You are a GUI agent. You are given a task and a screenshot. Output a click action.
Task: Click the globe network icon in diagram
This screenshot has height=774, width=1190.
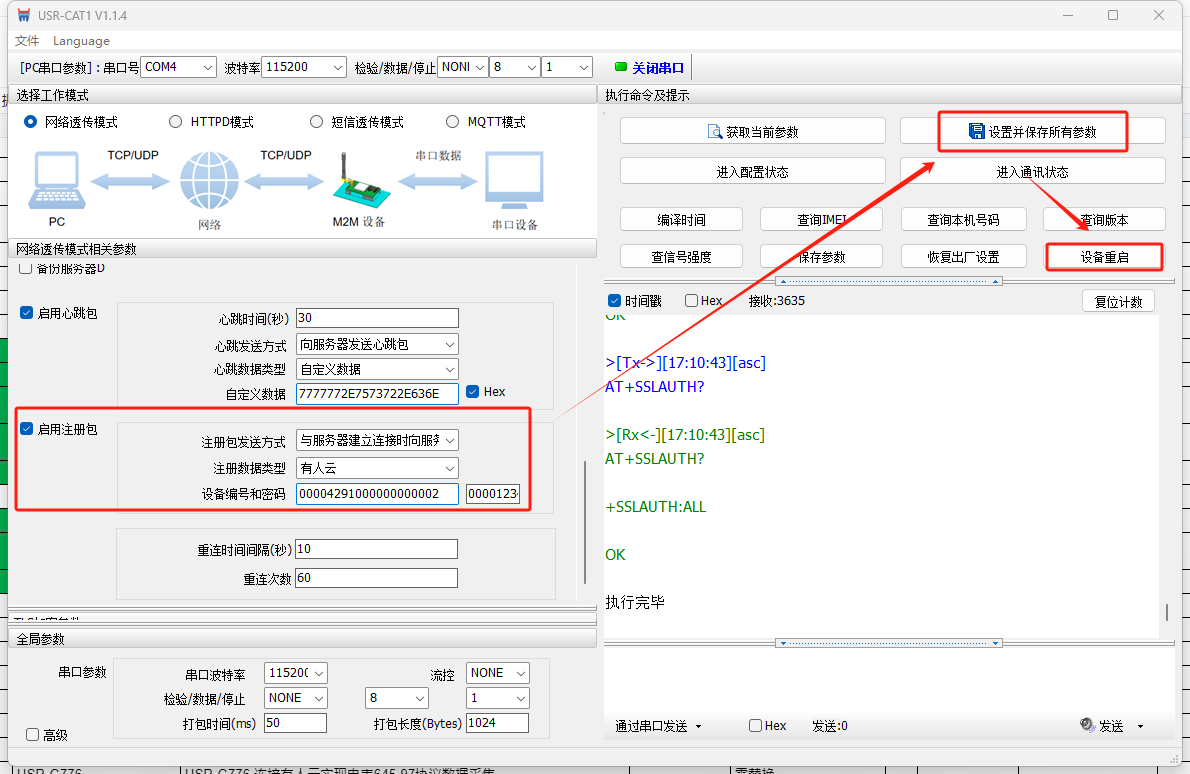(x=209, y=182)
